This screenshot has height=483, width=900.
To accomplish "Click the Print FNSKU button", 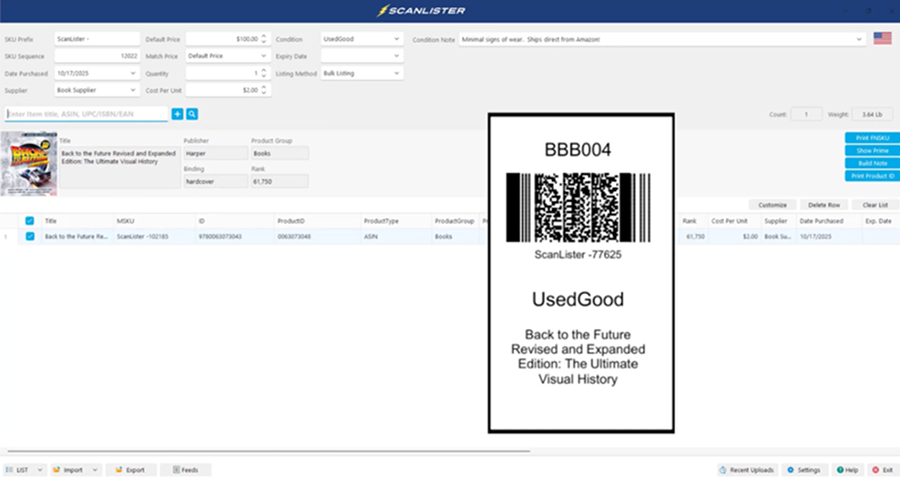I will [x=872, y=138].
